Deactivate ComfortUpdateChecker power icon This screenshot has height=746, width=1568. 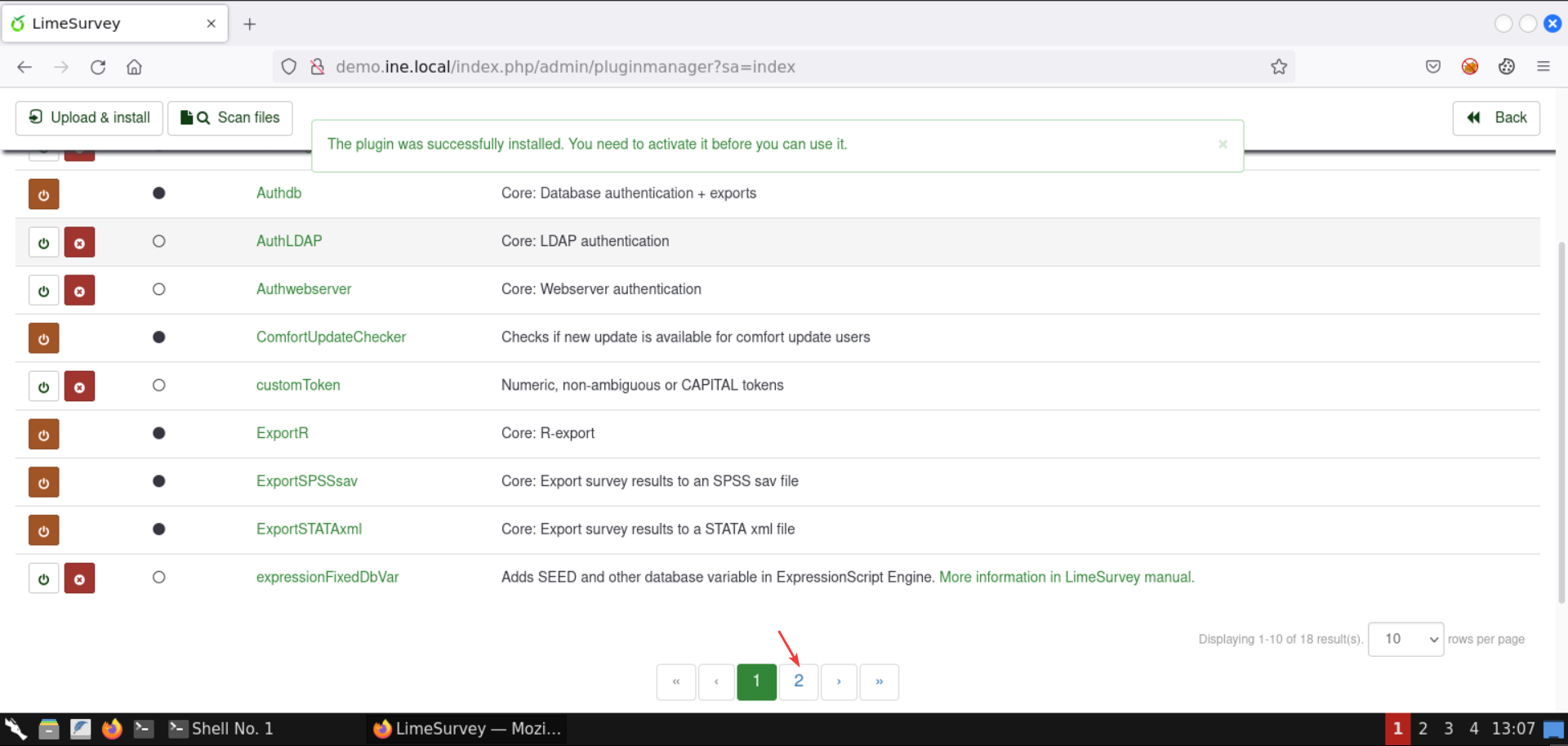point(43,338)
